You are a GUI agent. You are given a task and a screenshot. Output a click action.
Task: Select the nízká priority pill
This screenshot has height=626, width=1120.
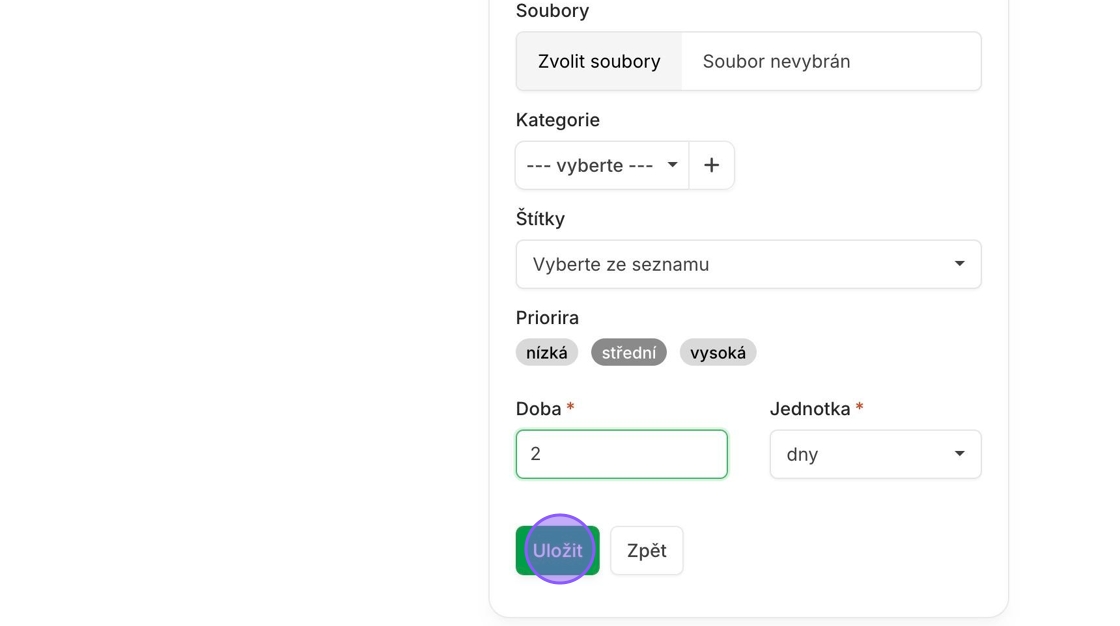[546, 353]
